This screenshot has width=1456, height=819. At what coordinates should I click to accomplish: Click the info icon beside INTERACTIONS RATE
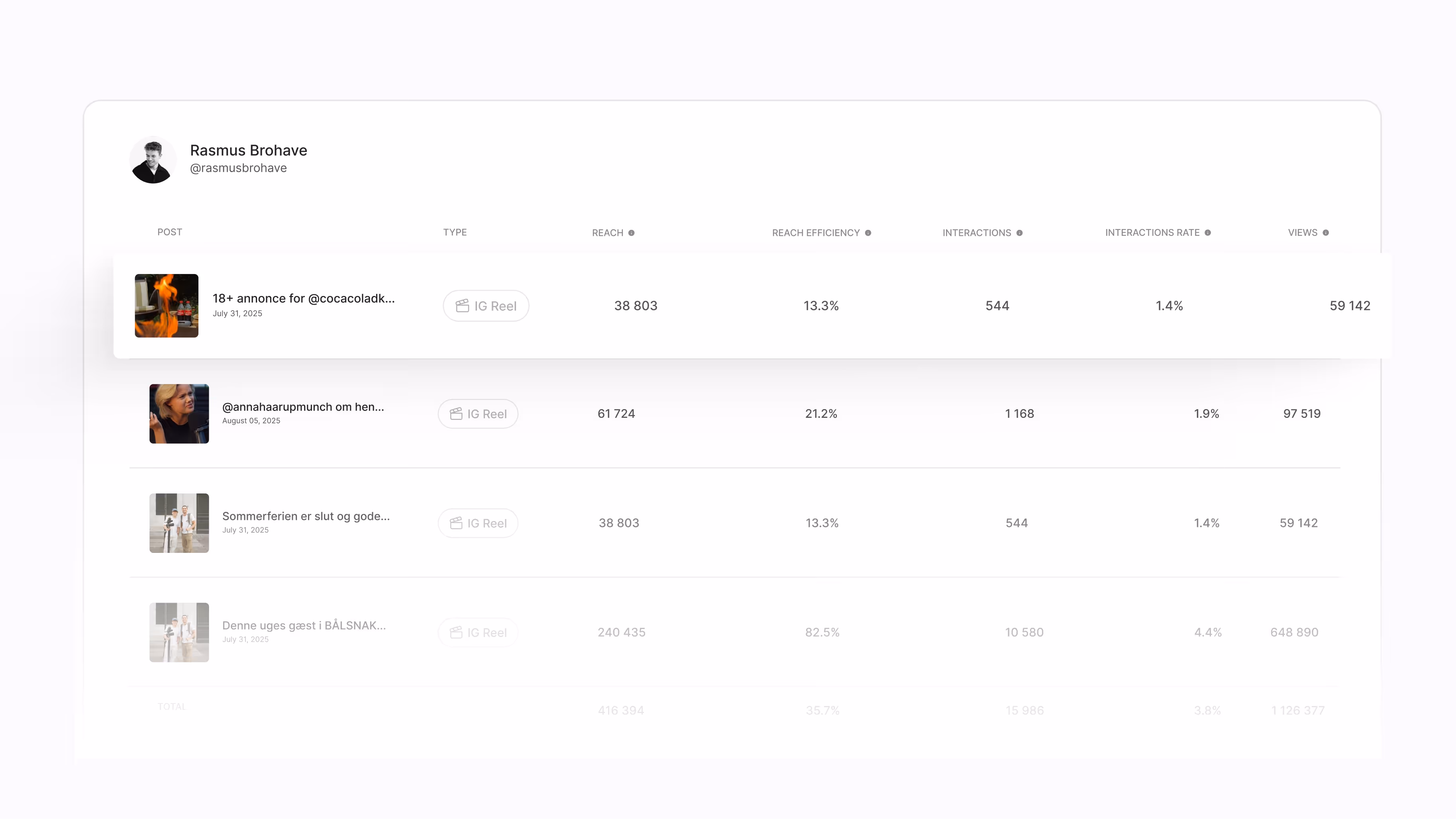(1209, 233)
